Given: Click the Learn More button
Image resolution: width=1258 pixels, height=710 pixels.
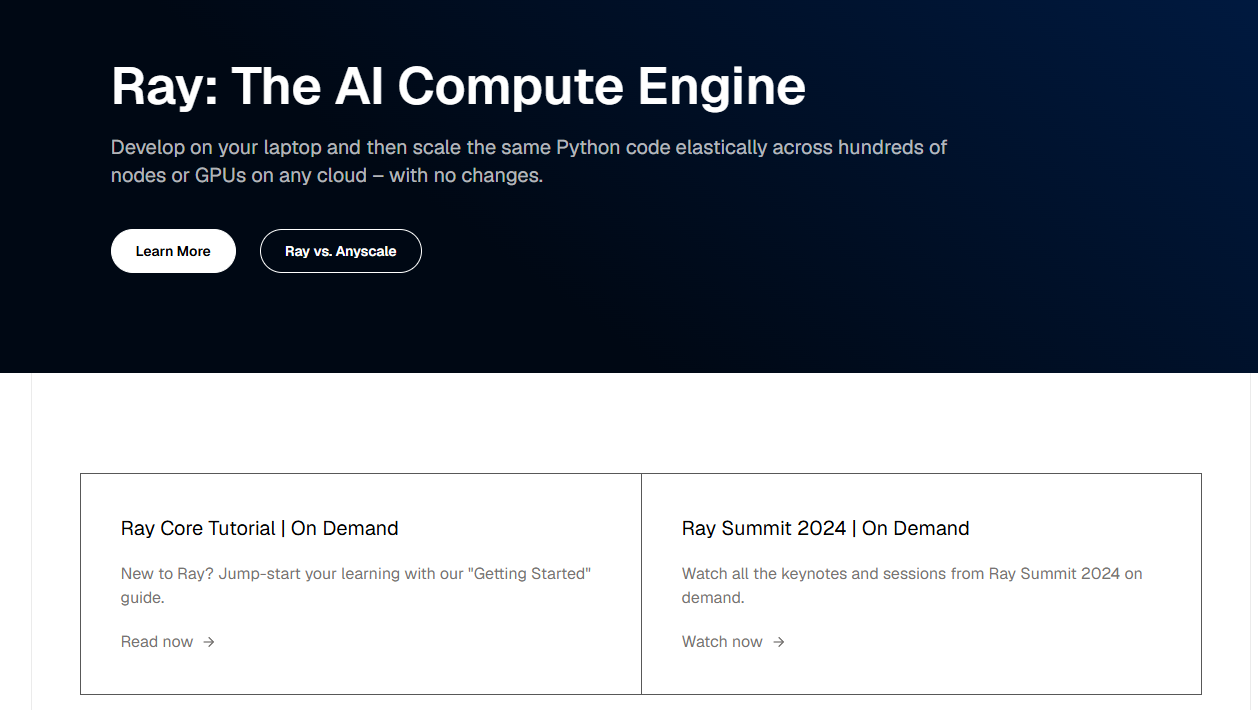Looking at the screenshot, I should pyautogui.click(x=173, y=251).
